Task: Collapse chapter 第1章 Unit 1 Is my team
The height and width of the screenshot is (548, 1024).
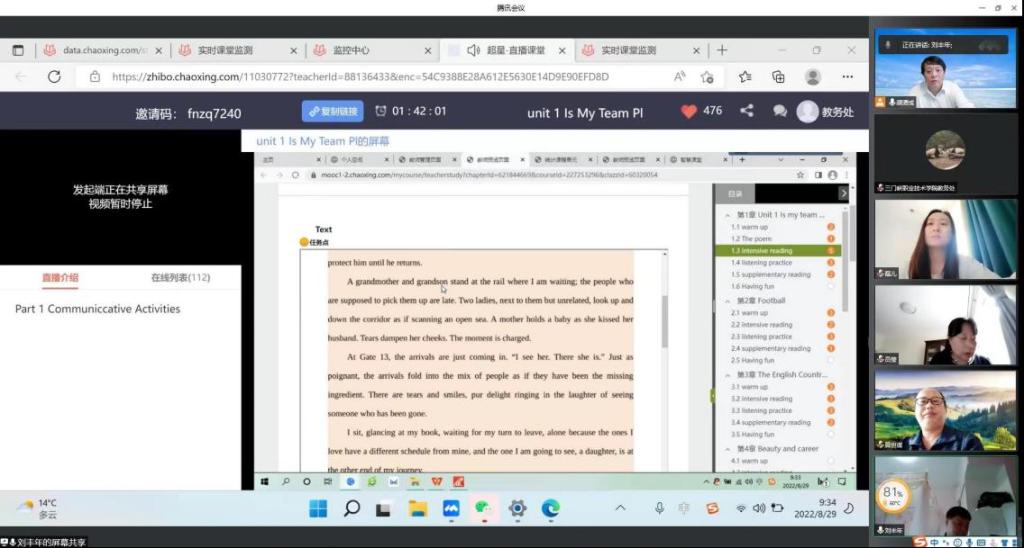Action: (x=727, y=215)
